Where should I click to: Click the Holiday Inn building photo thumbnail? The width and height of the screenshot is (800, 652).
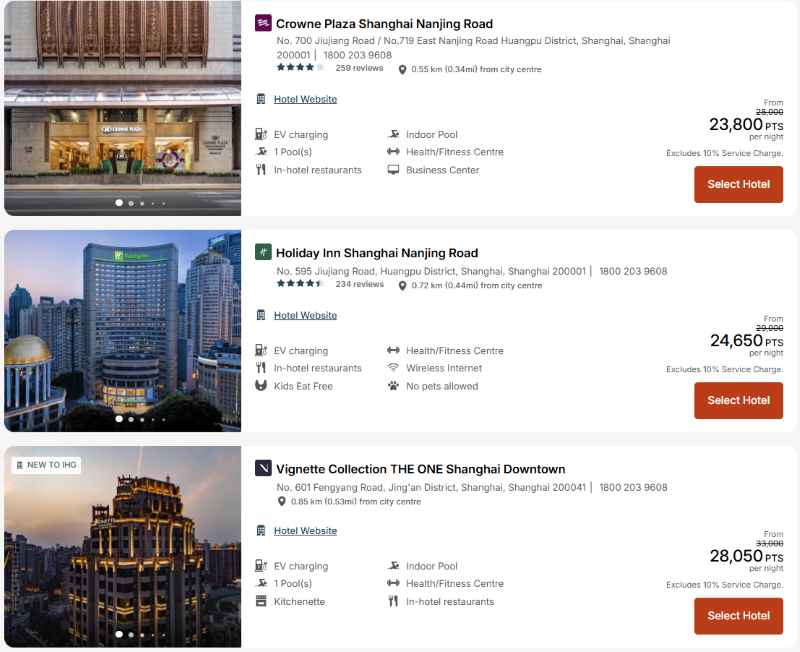pos(122,331)
